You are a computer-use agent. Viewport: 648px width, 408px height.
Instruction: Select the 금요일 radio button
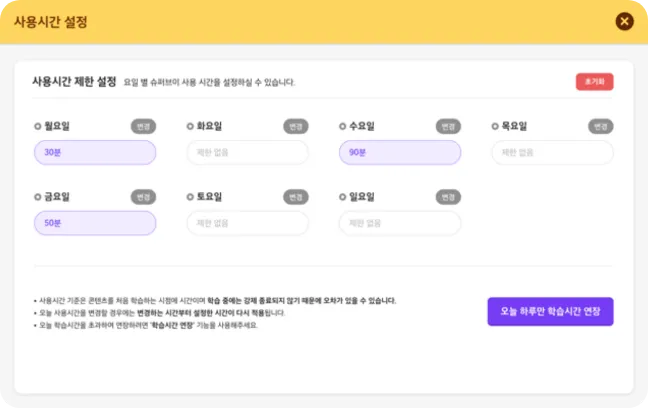(38, 197)
